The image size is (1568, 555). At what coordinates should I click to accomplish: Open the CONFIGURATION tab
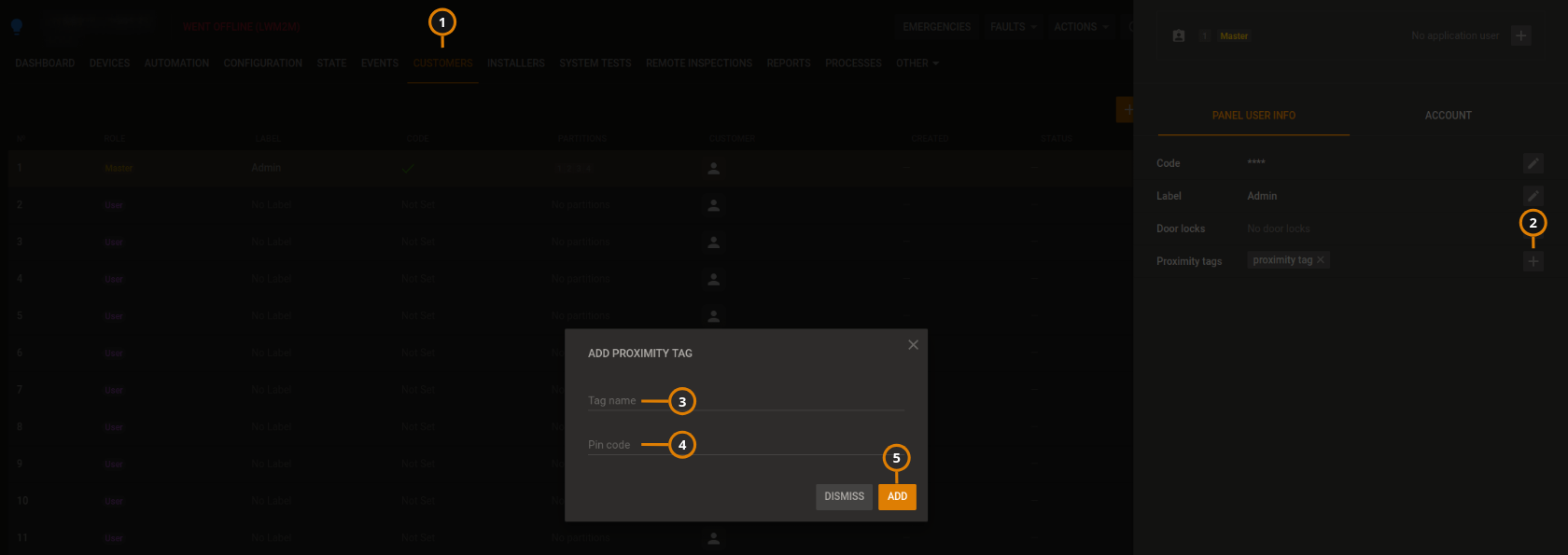pyautogui.click(x=263, y=63)
